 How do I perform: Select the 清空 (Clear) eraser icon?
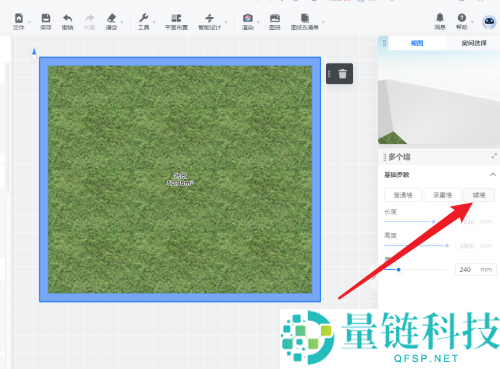tap(111, 18)
